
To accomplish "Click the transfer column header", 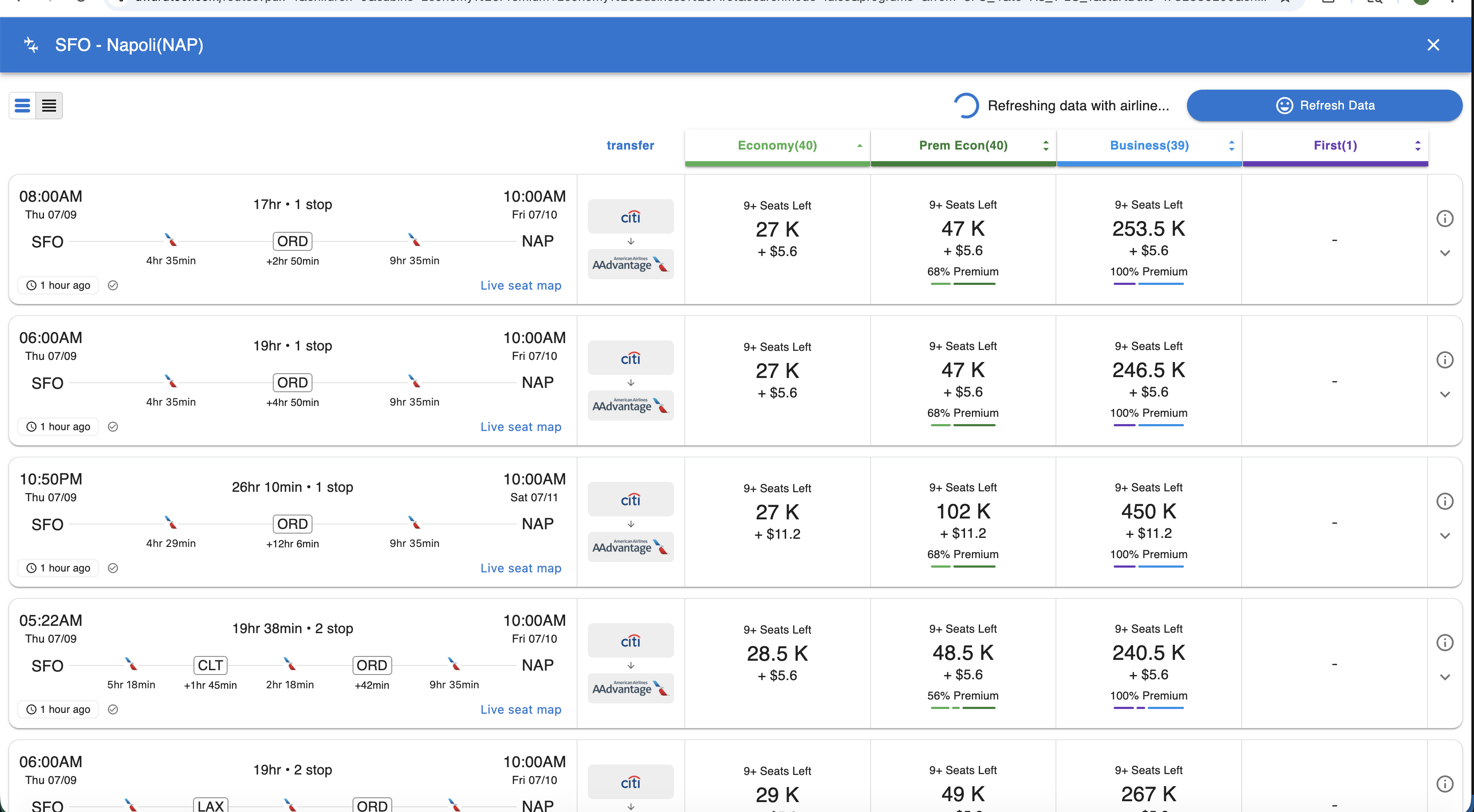I will click(630, 145).
